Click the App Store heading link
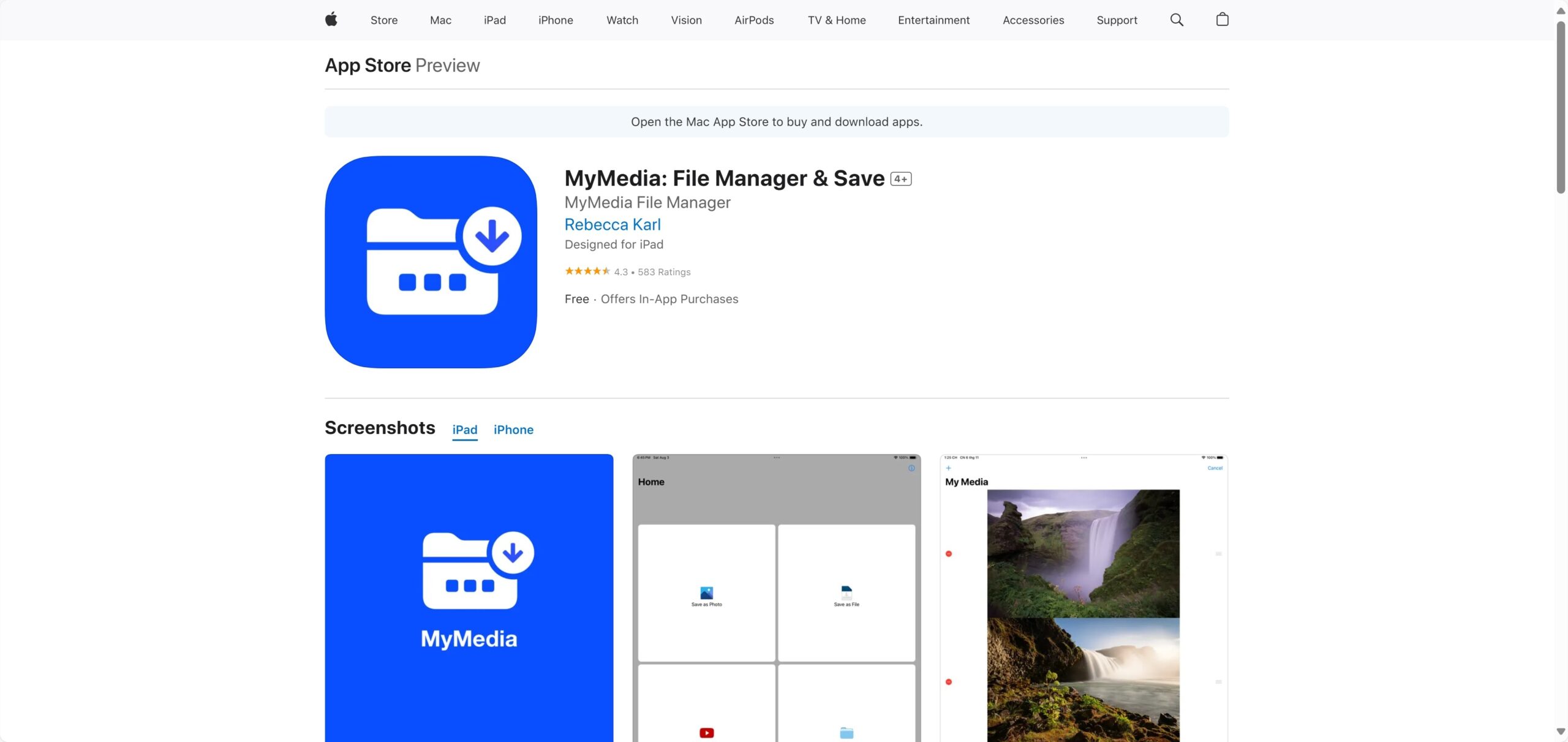1568x742 pixels. pyautogui.click(x=367, y=66)
